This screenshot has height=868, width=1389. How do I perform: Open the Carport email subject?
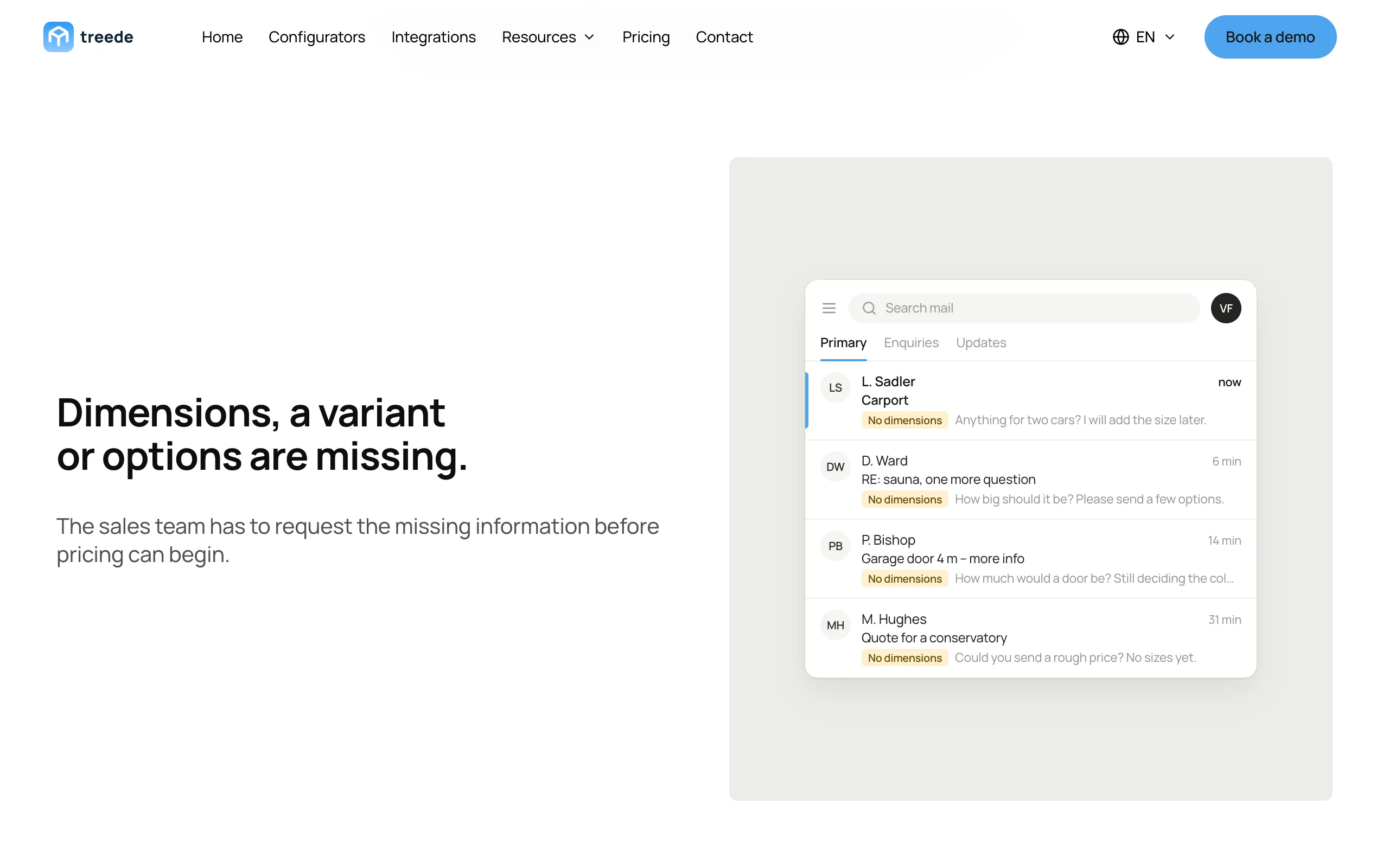tap(884, 400)
